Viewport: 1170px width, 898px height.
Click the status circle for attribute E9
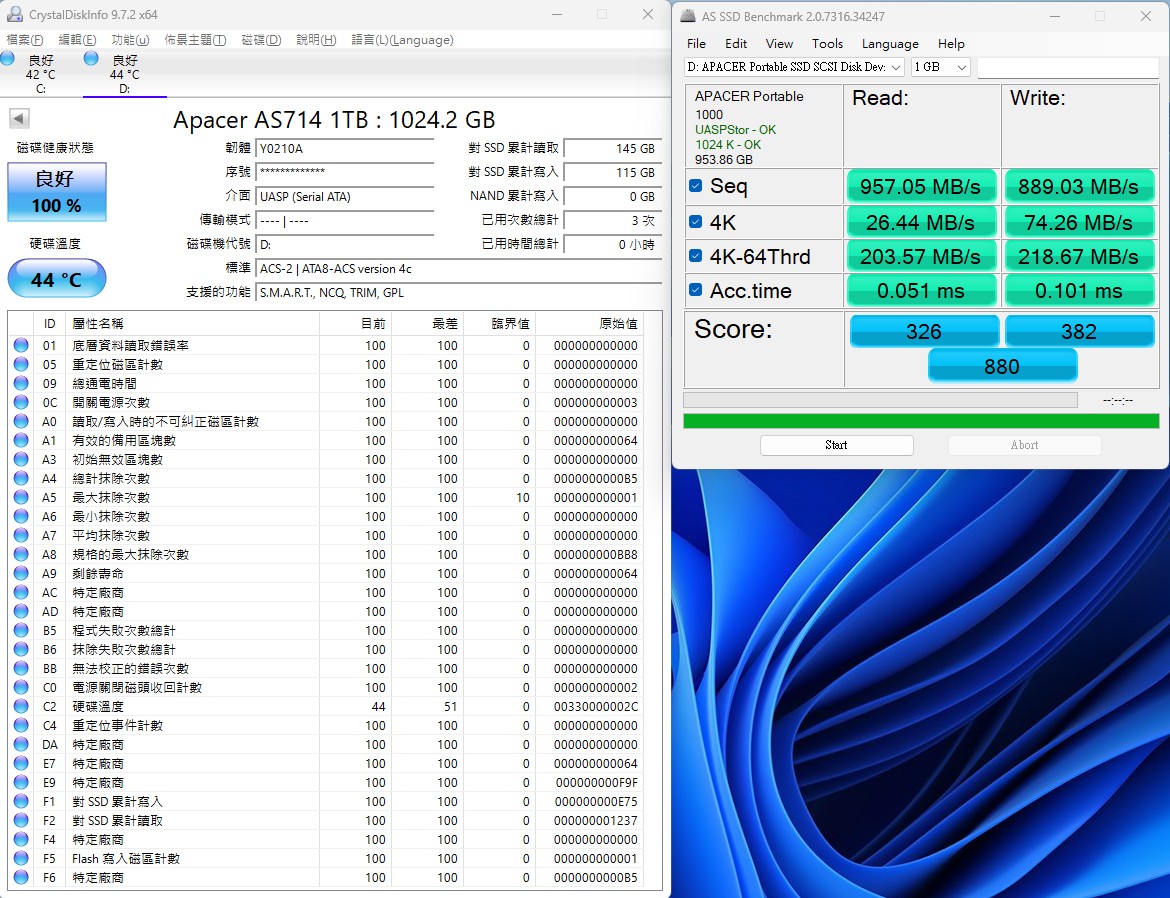click(21, 782)
